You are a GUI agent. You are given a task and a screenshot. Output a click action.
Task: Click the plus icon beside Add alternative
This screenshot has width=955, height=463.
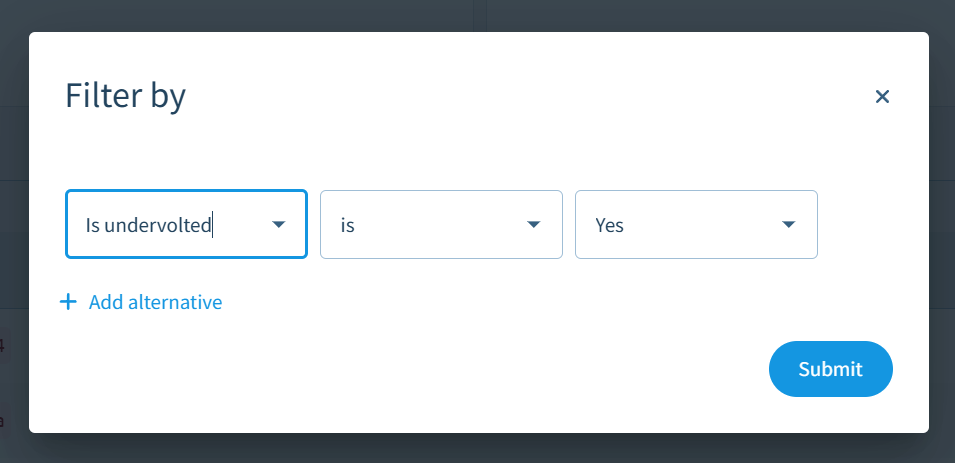(x=68, y=302)
